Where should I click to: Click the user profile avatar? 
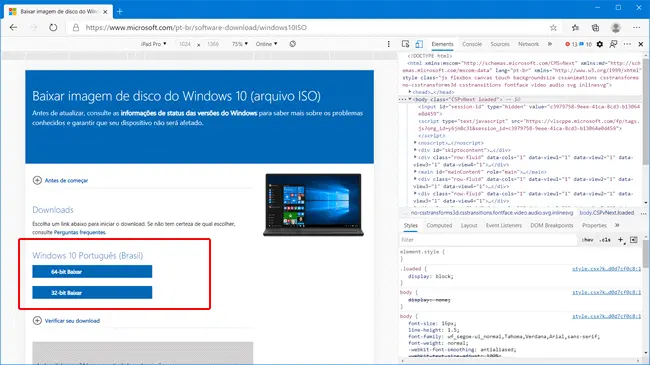(616, 28)
